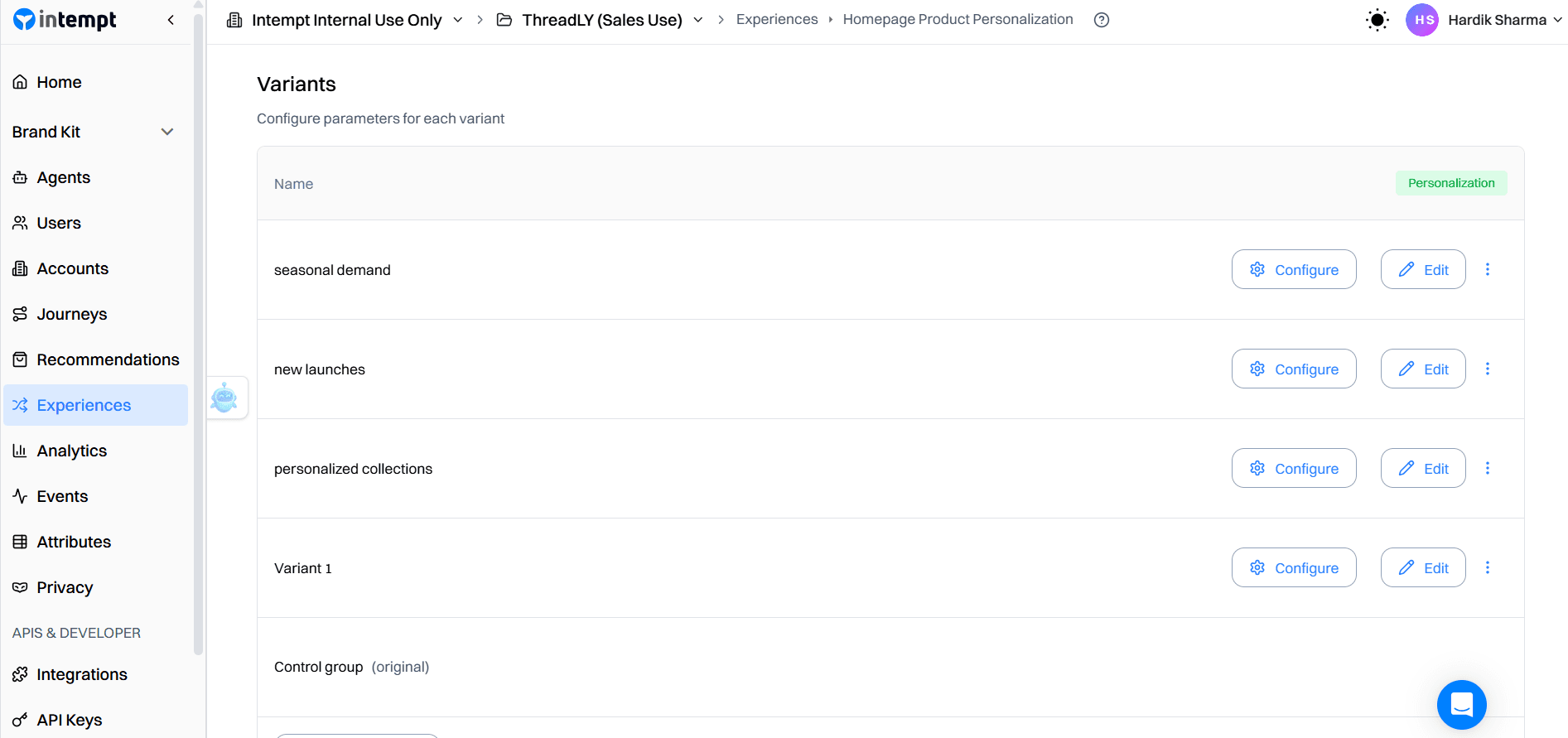
Task: Open the Intempt Internal Use Only dropdown
Action: (x=457, y=20)
